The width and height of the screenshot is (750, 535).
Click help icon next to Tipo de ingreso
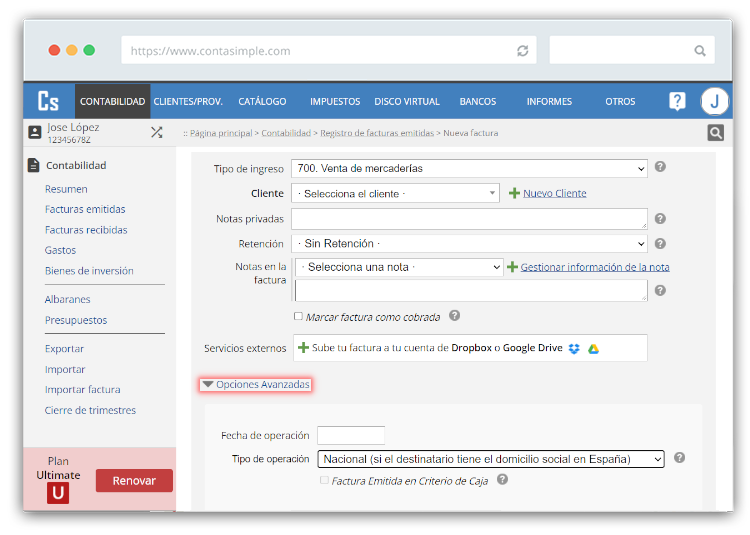pyautogui.click(x=660, y=168)
